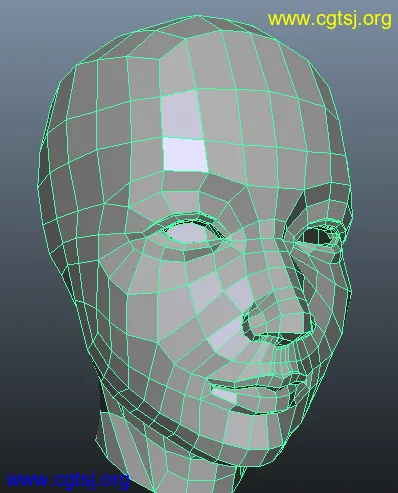Select the brightest white forehead polygon face

click(185, 155)
